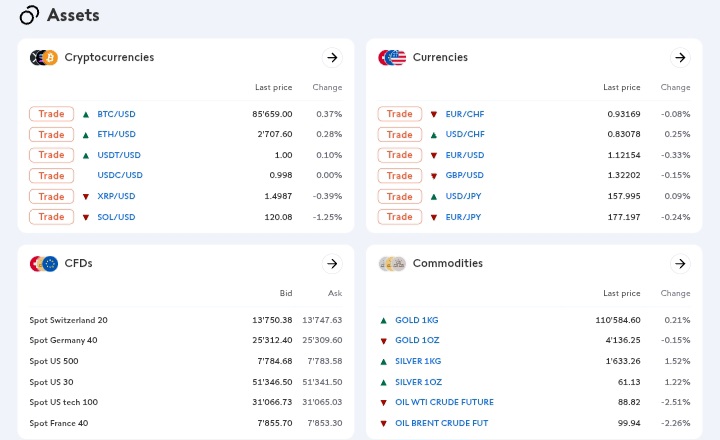Click the Cryptocurrencies coin icon
720x440 pixels.
tap(44, 57)
